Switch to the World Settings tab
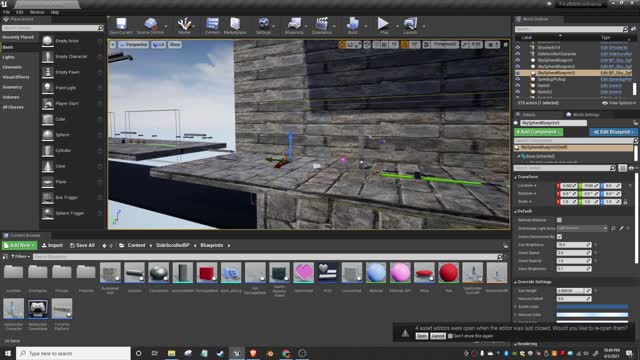640x360 pixels. (x=583, y=115)
